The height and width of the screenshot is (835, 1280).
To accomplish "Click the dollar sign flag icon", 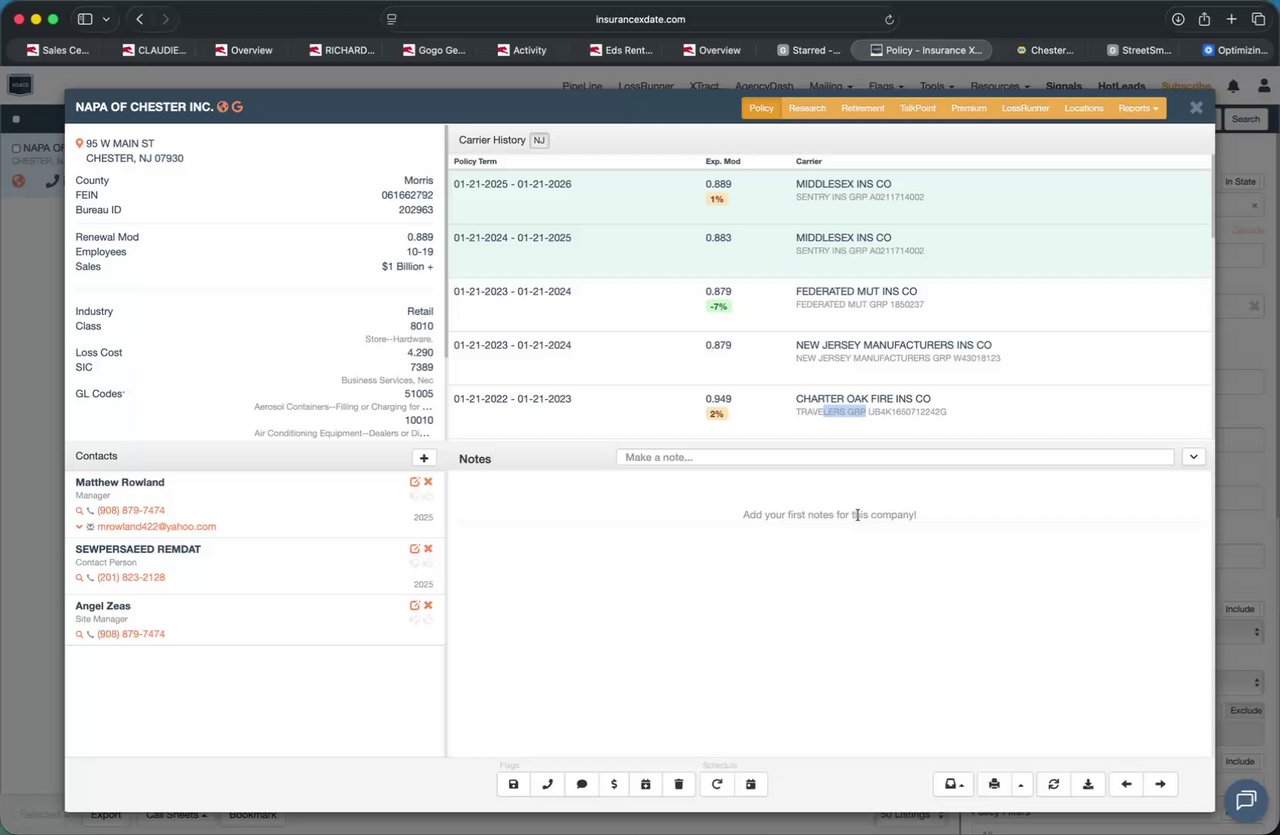I will coord(614,784).
